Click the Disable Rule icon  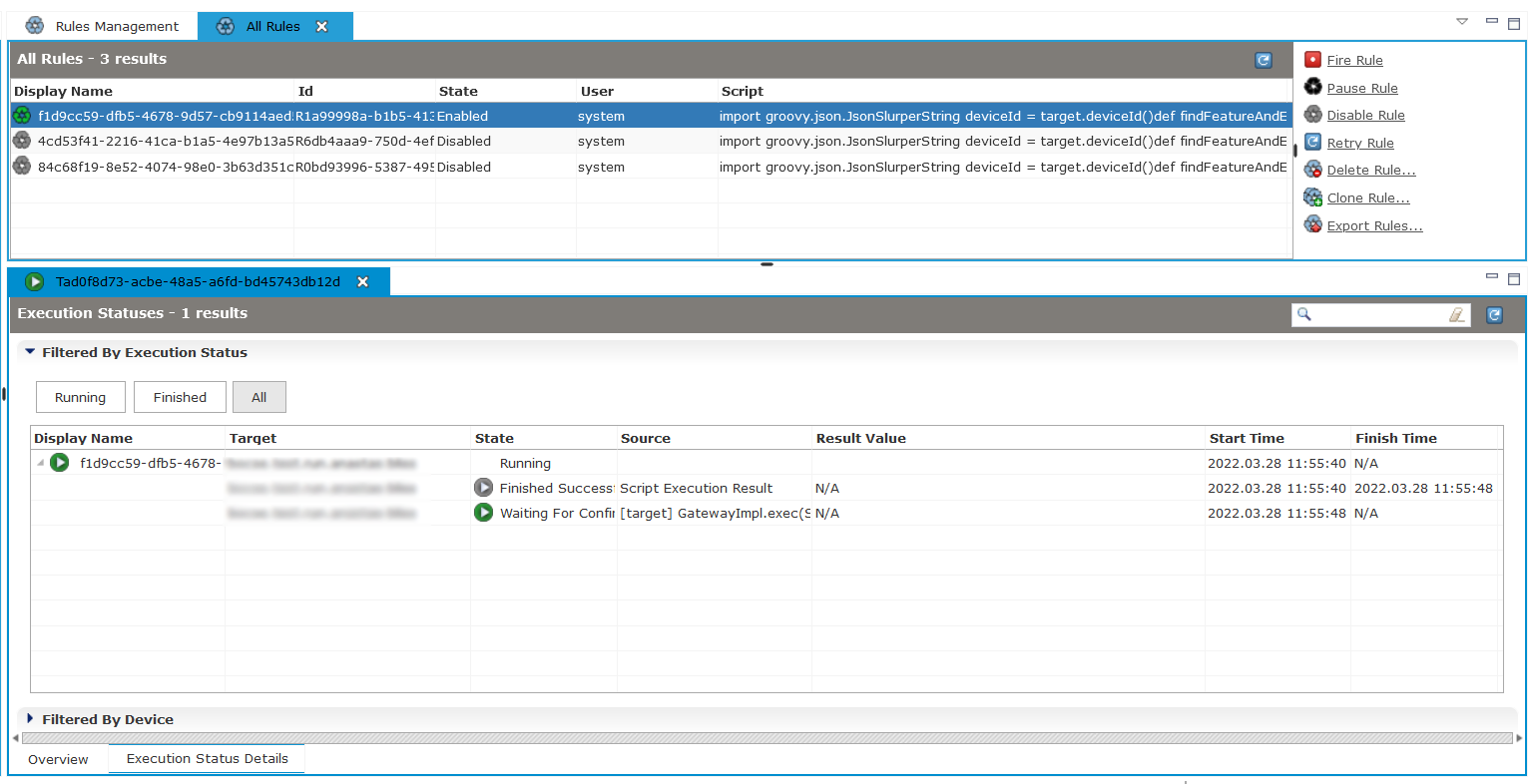point(1313,115)
